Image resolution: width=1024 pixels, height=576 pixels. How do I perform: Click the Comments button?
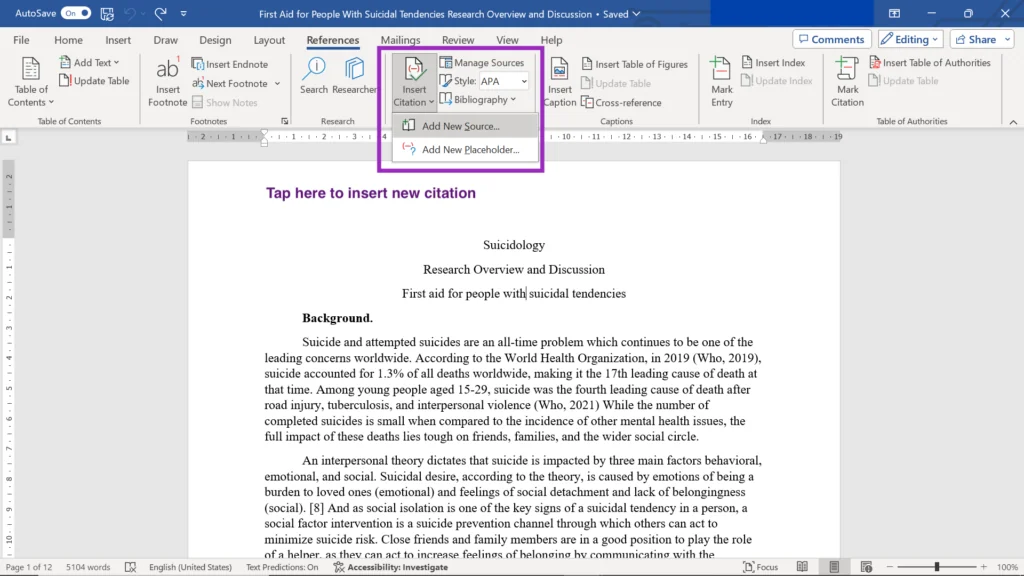pos(831,39)
